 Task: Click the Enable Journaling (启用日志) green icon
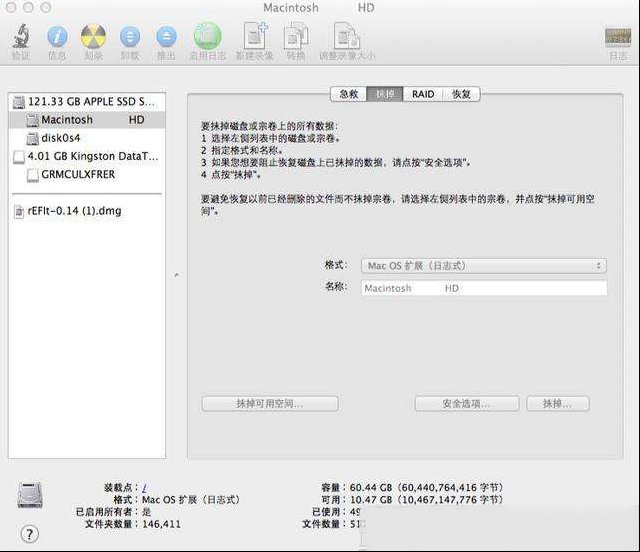pos(208,36)
